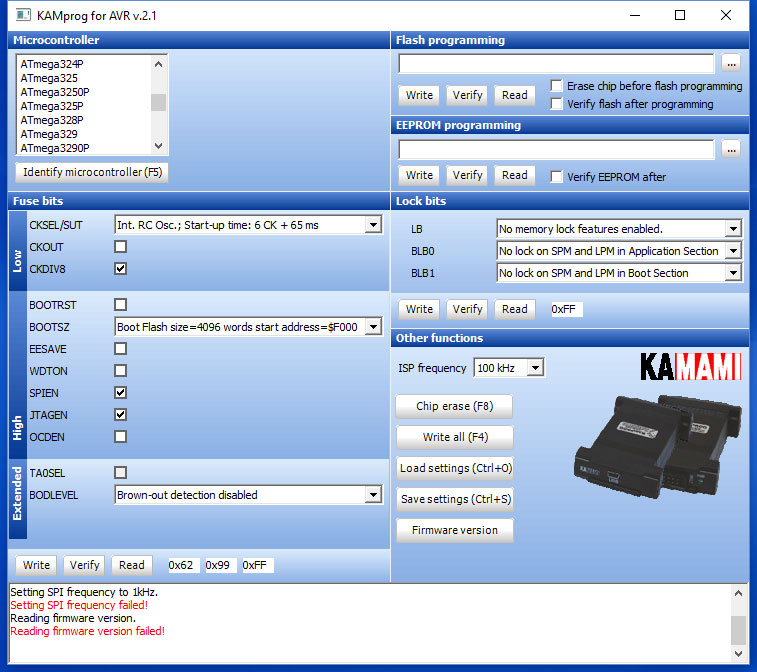Open the BOOTSZ boot flash size dropdown
The height and width of the screenshot is (672, 757).
pos(373,327)
